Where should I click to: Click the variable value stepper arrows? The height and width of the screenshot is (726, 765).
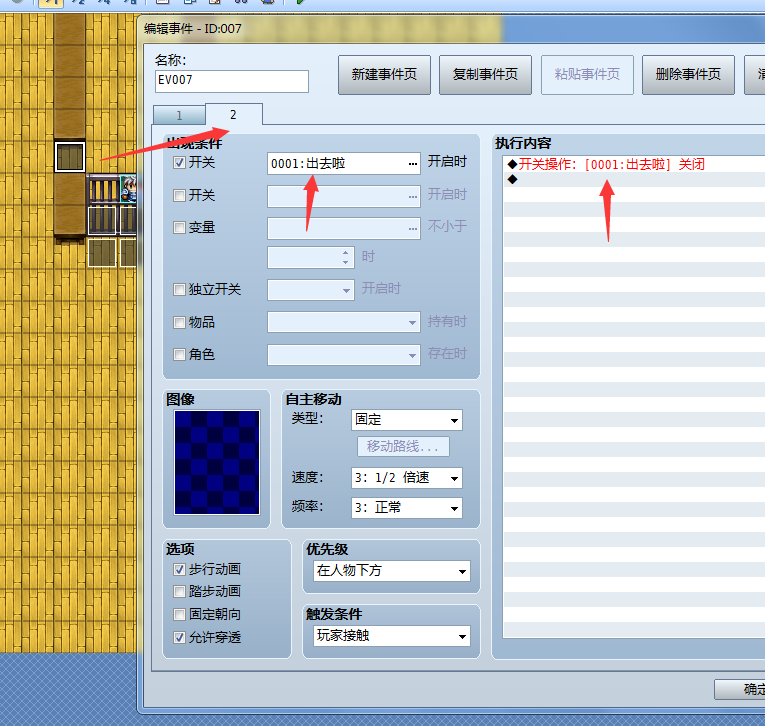(345, 258)
